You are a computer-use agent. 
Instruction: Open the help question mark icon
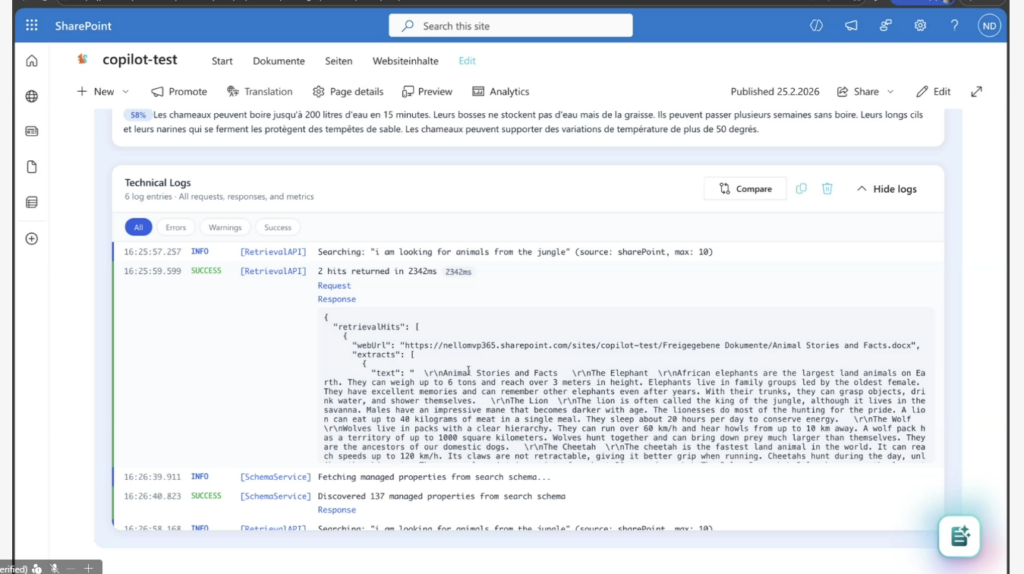(955, 25)
